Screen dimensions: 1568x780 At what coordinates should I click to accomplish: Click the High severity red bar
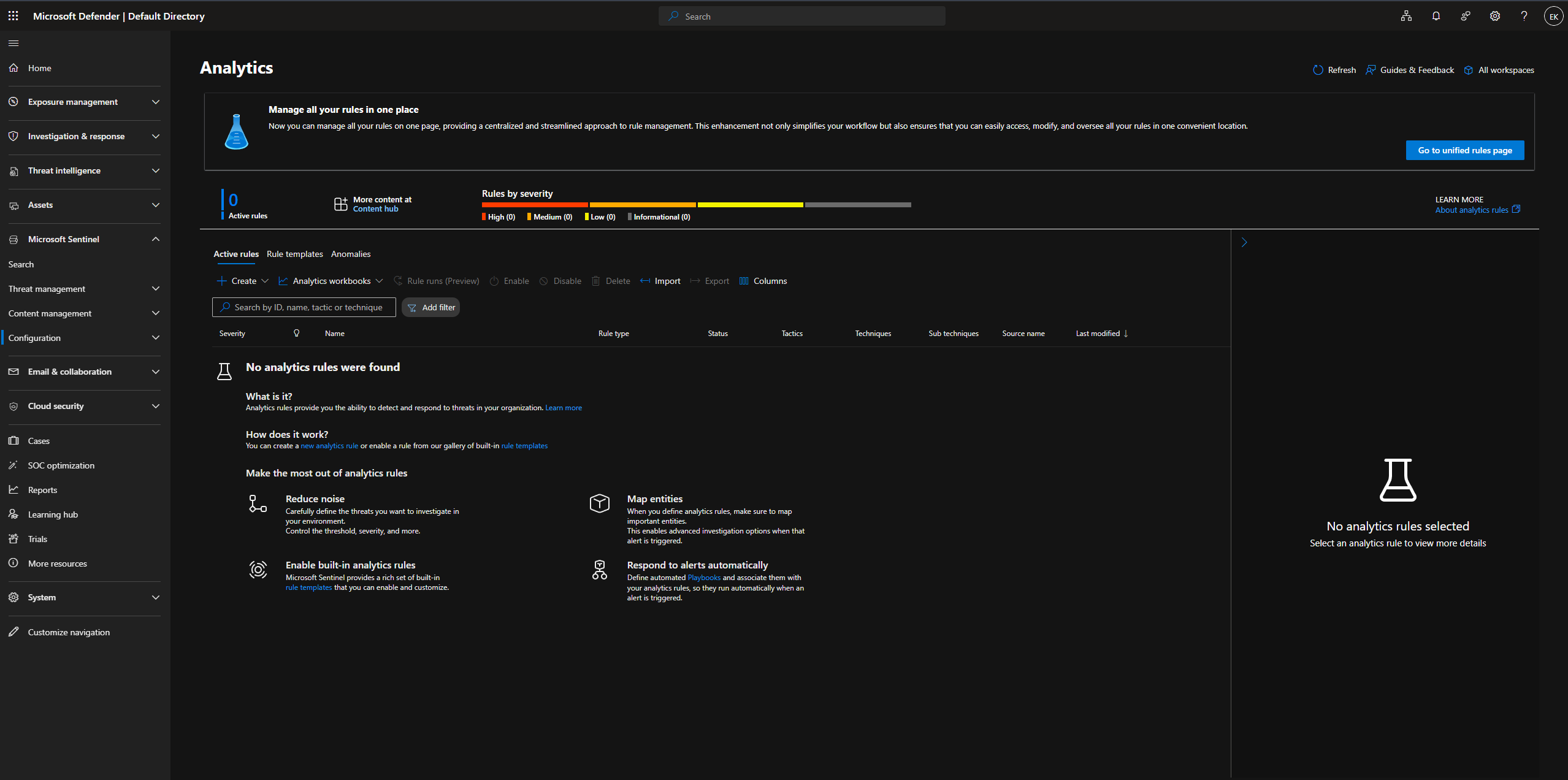point(534,205)
